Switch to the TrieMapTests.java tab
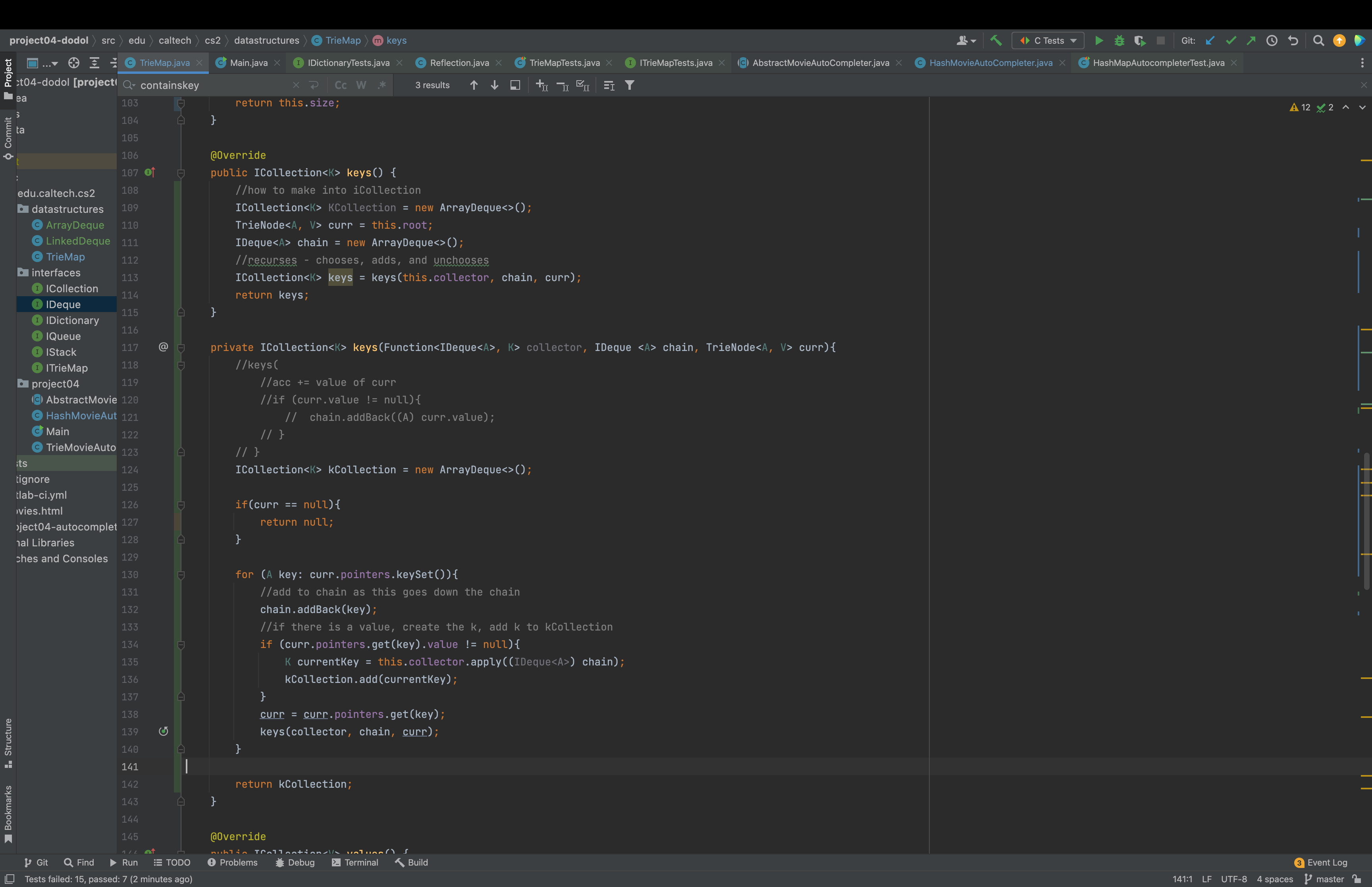 point(564,63)
